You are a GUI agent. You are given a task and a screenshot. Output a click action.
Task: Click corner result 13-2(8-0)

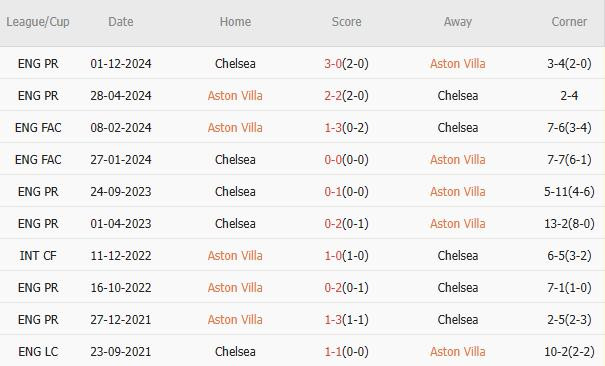[569, 224]
